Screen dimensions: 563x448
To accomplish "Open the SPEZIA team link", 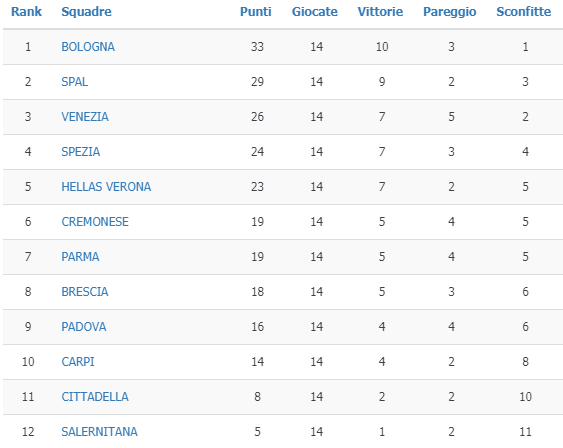I will click(80, 152).
